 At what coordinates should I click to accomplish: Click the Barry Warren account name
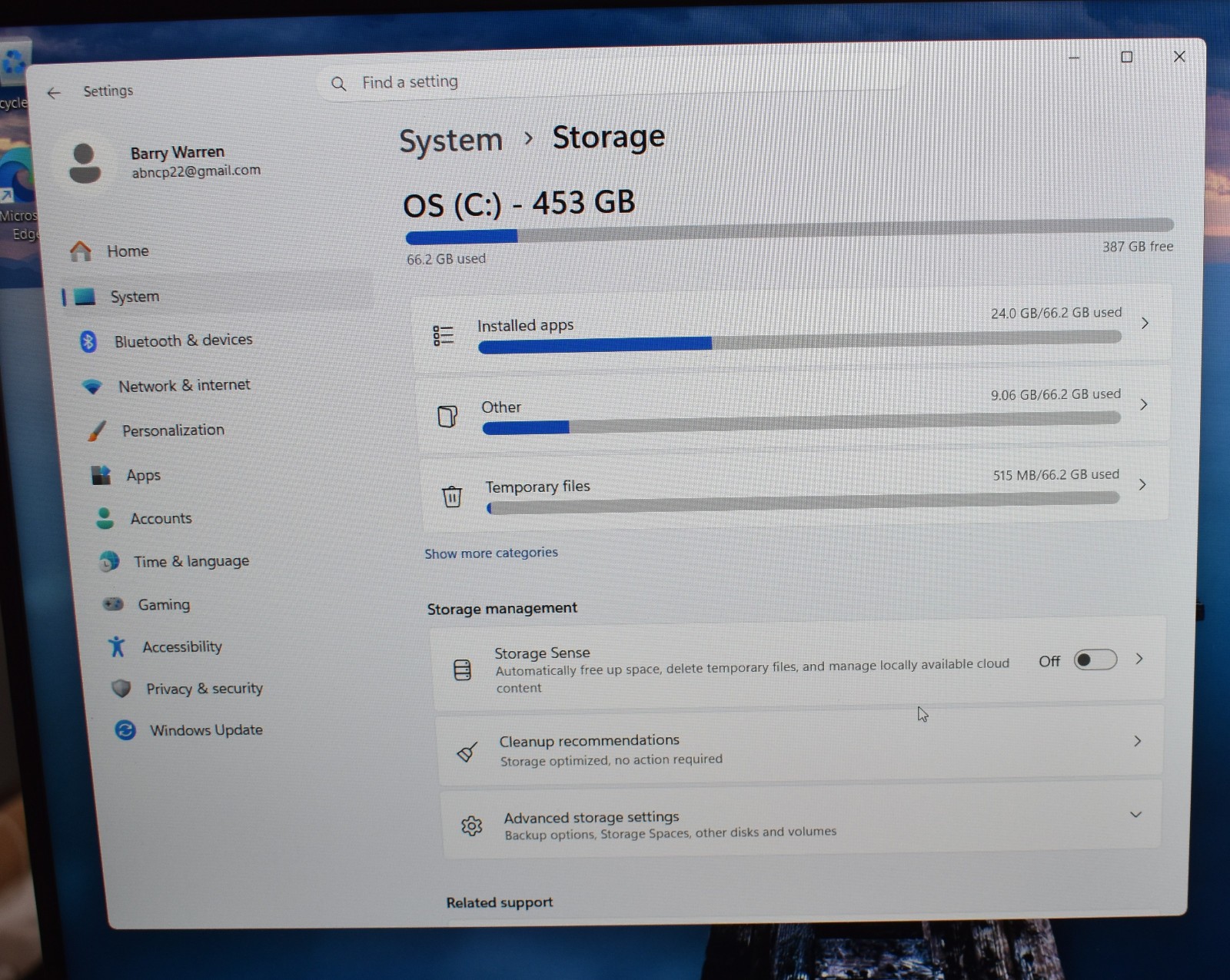point(178,153)
